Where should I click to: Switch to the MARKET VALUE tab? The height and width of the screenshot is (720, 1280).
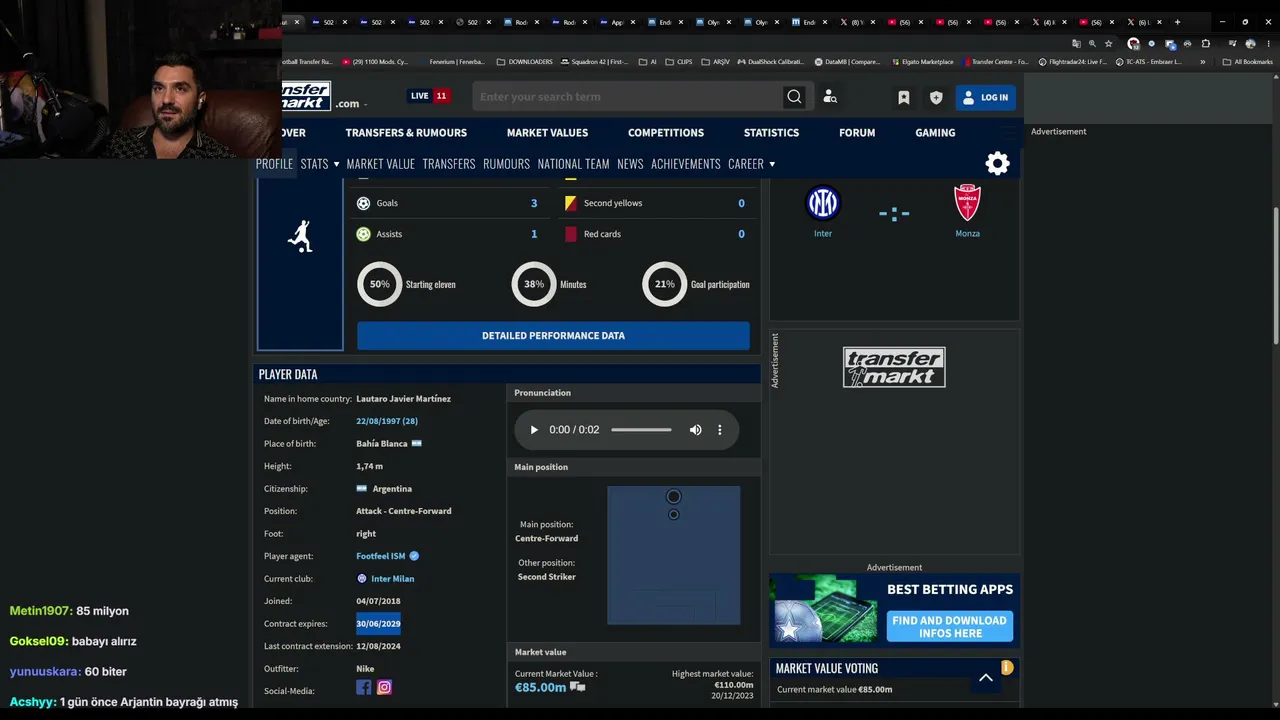click(380, 164)
